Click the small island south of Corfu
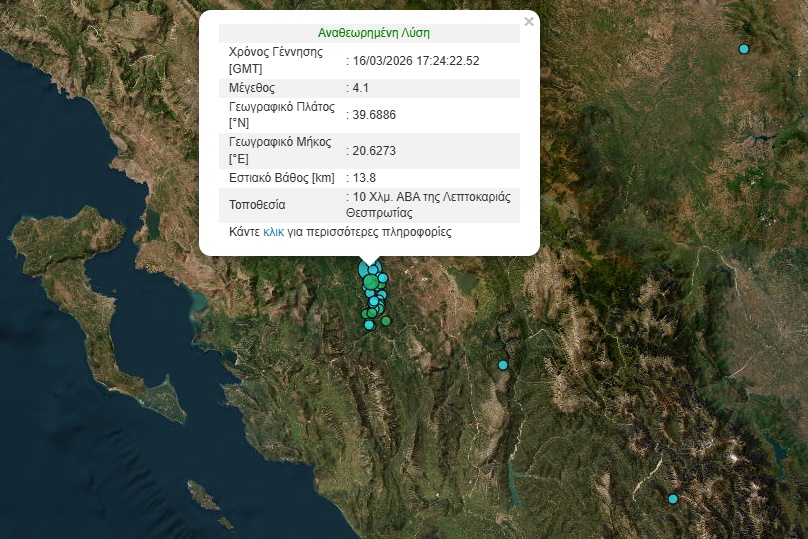The width and height of the screenshot is (808, 539). (203, 494)
